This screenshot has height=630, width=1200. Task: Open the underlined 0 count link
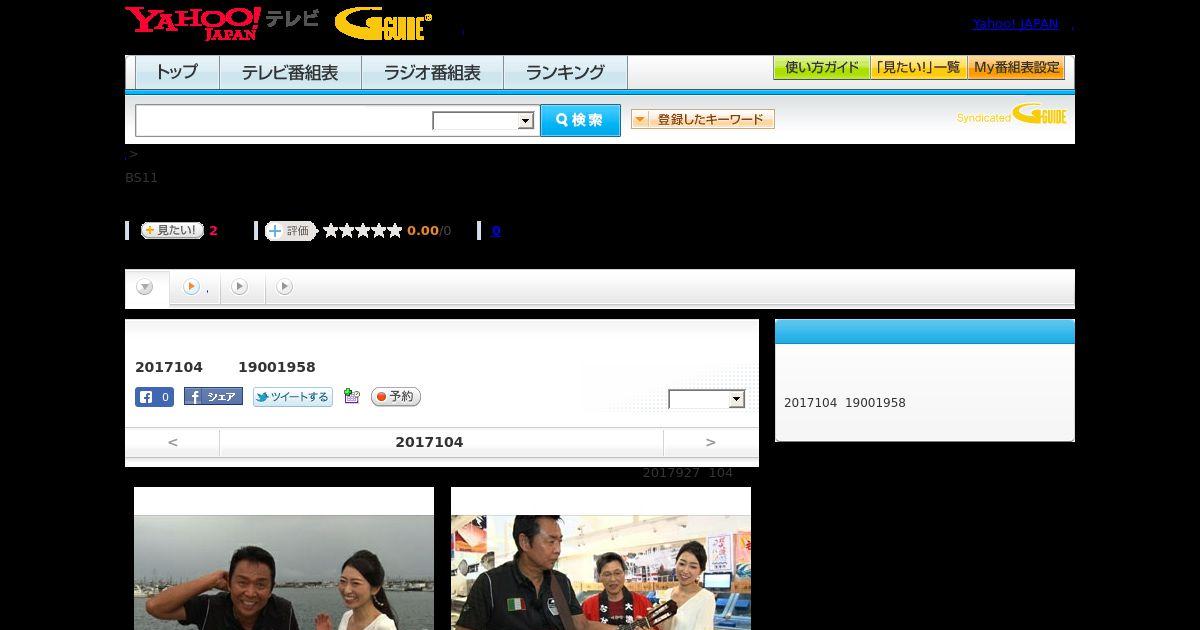click(496, 231)
